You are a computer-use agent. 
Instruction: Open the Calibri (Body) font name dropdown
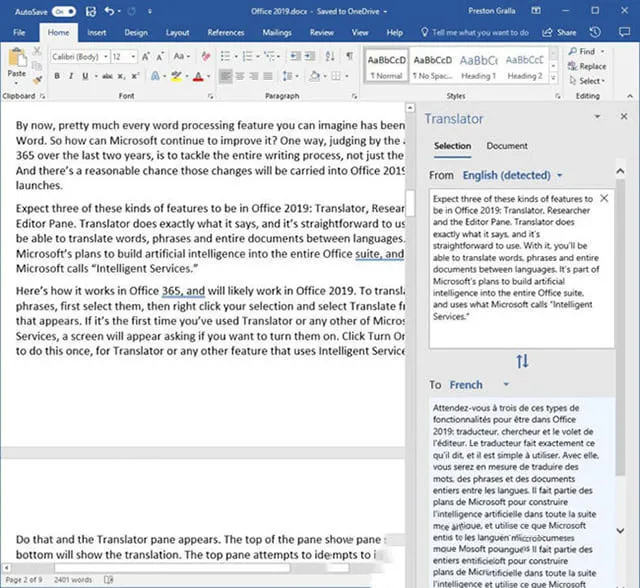click(106, 56)
